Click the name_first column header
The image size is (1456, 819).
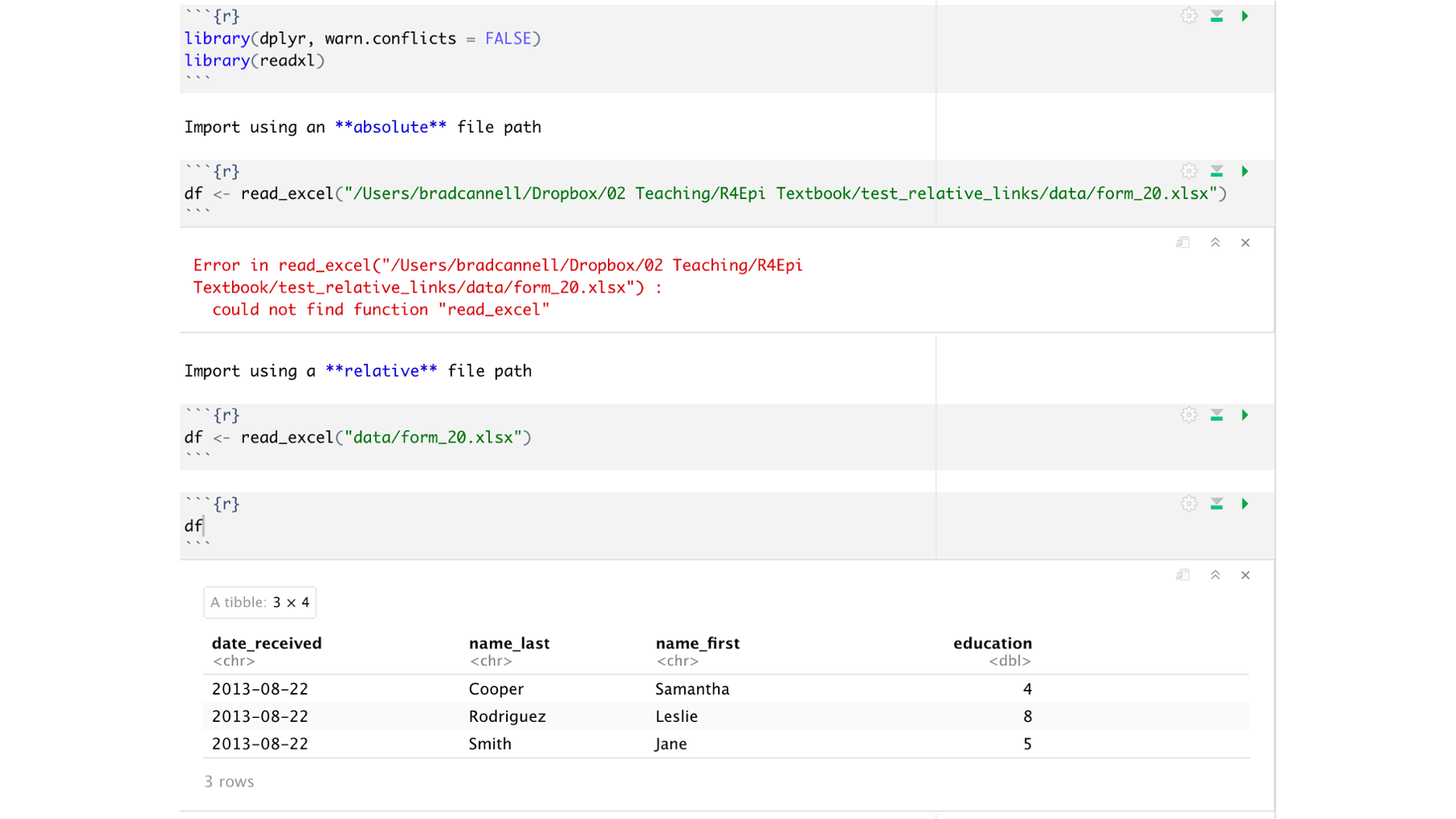[698, 644]
